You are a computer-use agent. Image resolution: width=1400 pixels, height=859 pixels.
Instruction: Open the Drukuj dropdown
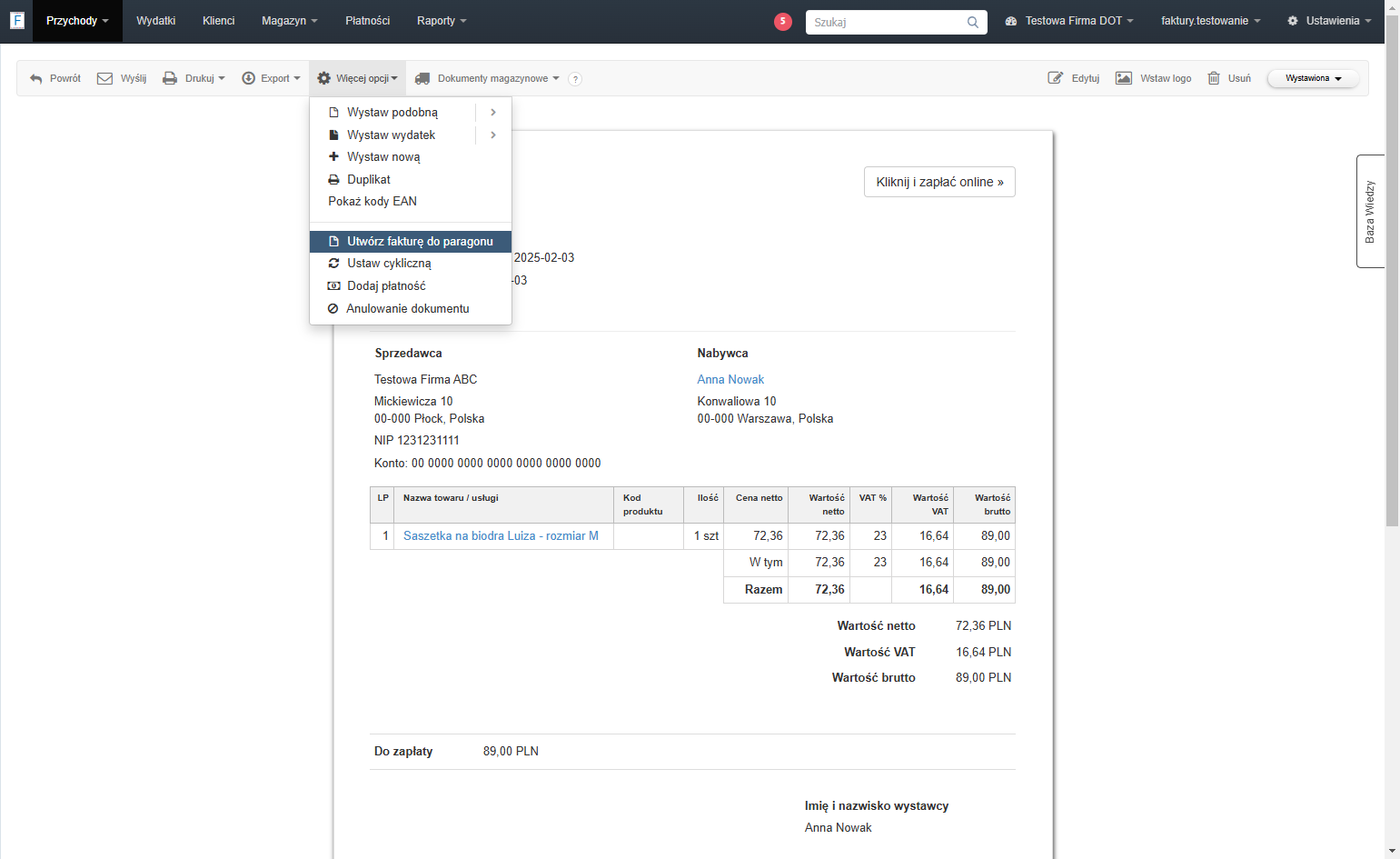point(194,79)
